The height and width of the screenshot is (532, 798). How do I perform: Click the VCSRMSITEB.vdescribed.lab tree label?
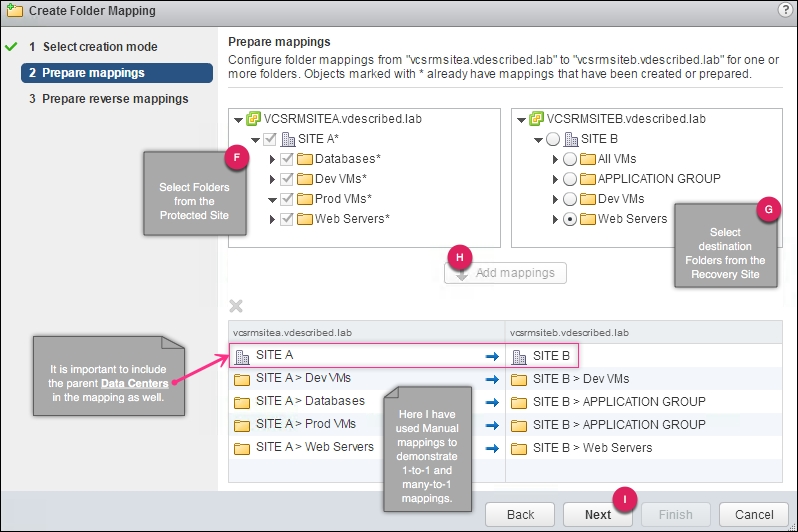click(x=626, y=119)
